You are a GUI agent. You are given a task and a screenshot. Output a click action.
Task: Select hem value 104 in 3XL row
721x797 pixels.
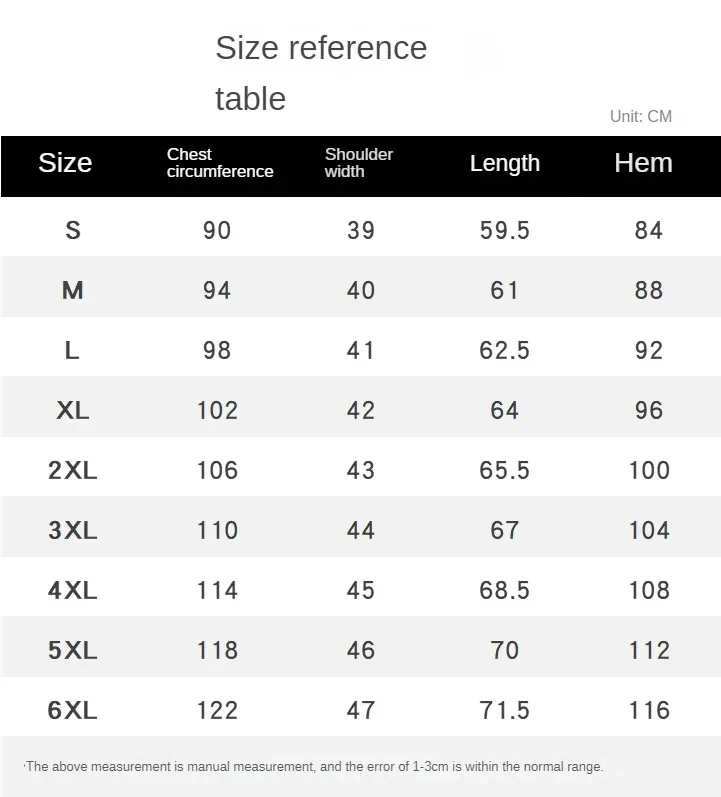coord(649,530)
